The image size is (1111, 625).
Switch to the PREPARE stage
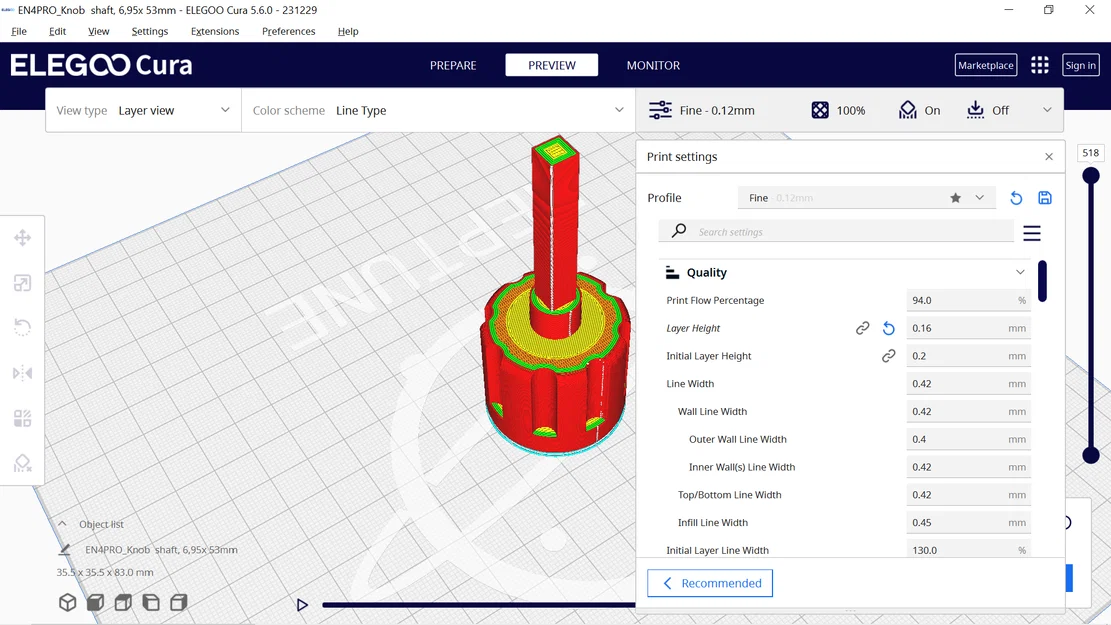point(453,65)
